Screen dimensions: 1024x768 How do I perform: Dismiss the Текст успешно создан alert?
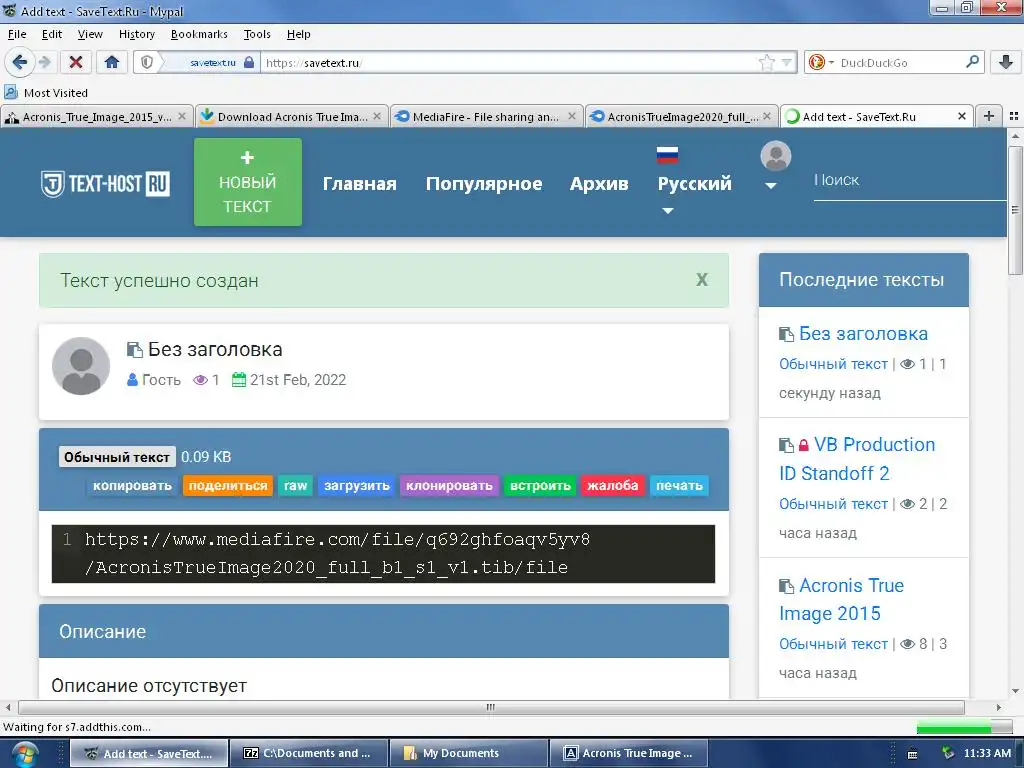click(702, 280)
